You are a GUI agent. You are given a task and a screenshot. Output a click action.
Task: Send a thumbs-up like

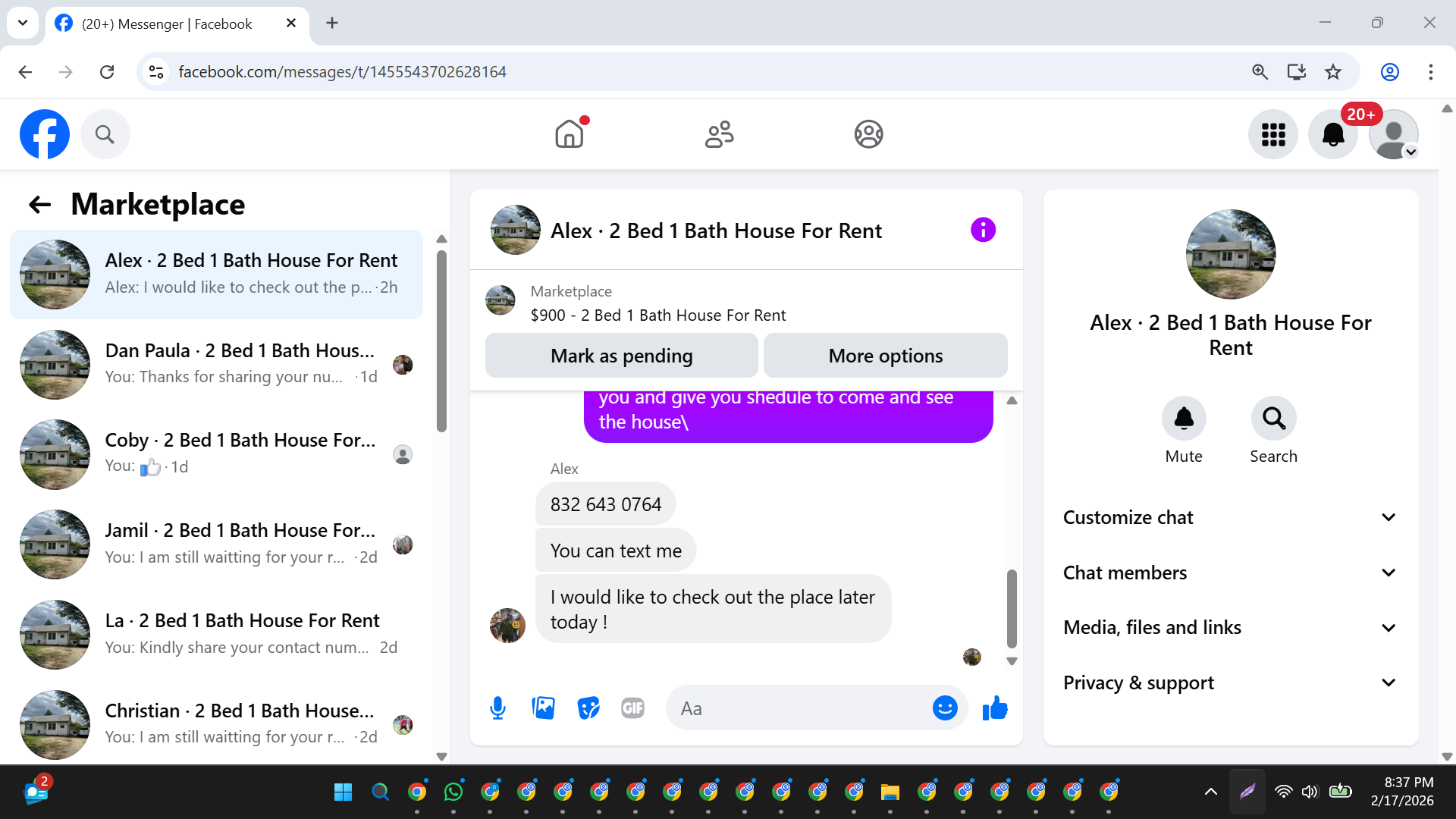click(994, 708)
